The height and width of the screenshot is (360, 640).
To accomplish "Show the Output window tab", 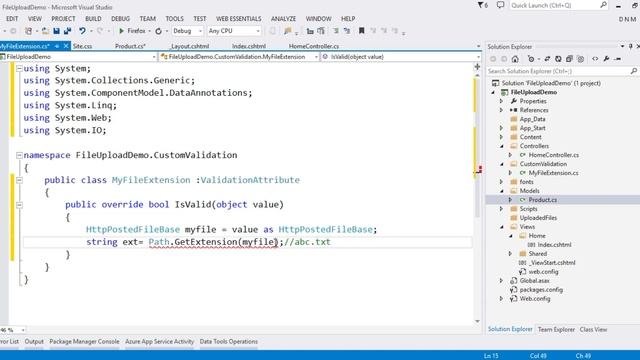I will [34, 342].
